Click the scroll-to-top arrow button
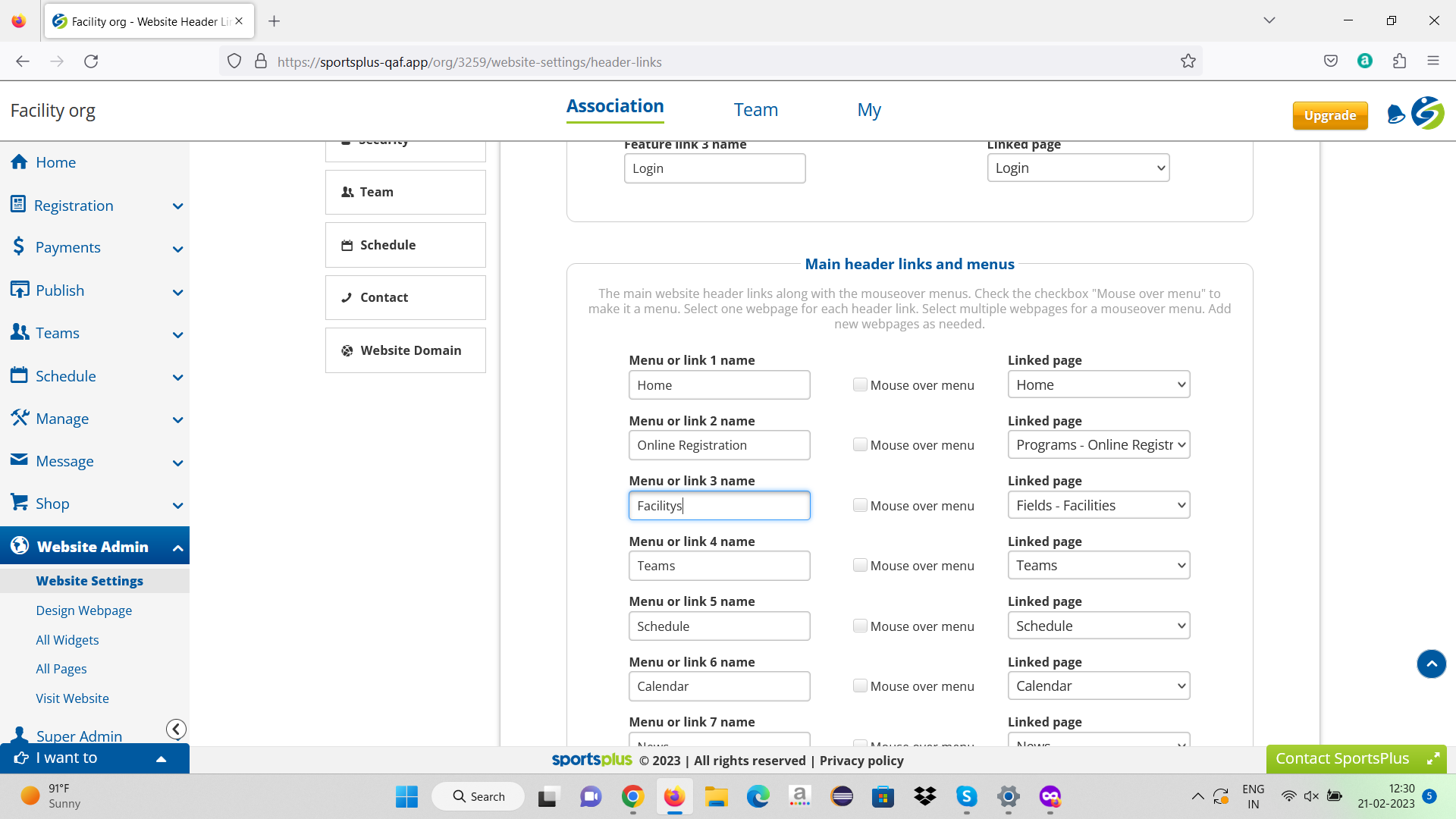This screenshot has width=1456, height=819. 1431,664
